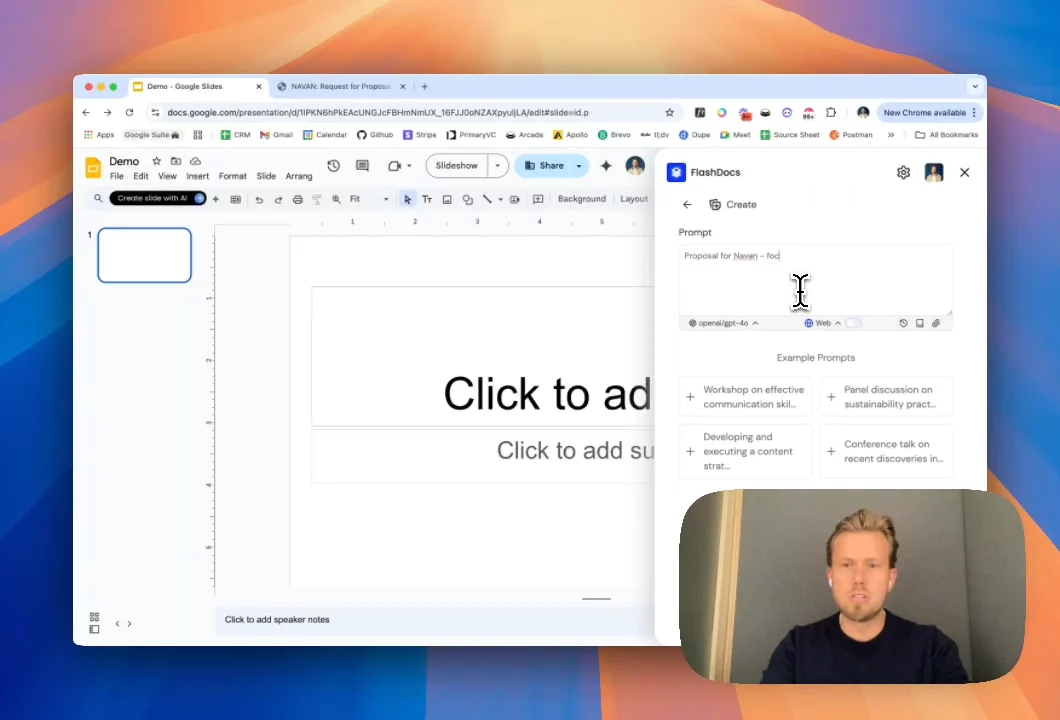
Task: Select the text box tool in toolbar
Action: click(x=427, y=200)
